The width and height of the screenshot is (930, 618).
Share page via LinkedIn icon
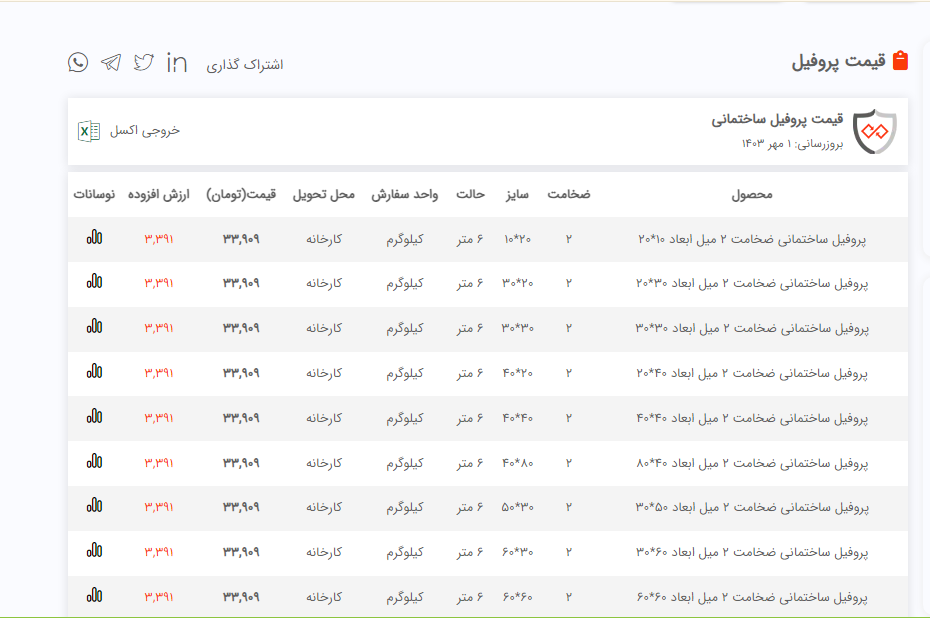[x=177, y=62]
